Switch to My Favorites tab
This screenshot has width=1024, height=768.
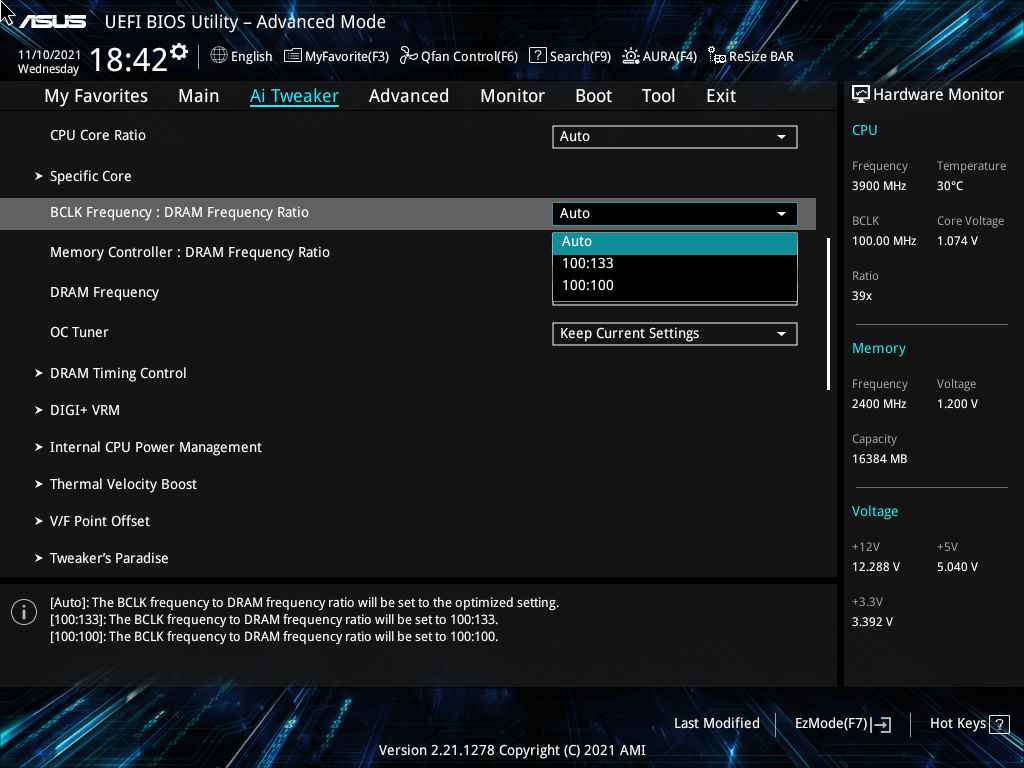point(96,96)
